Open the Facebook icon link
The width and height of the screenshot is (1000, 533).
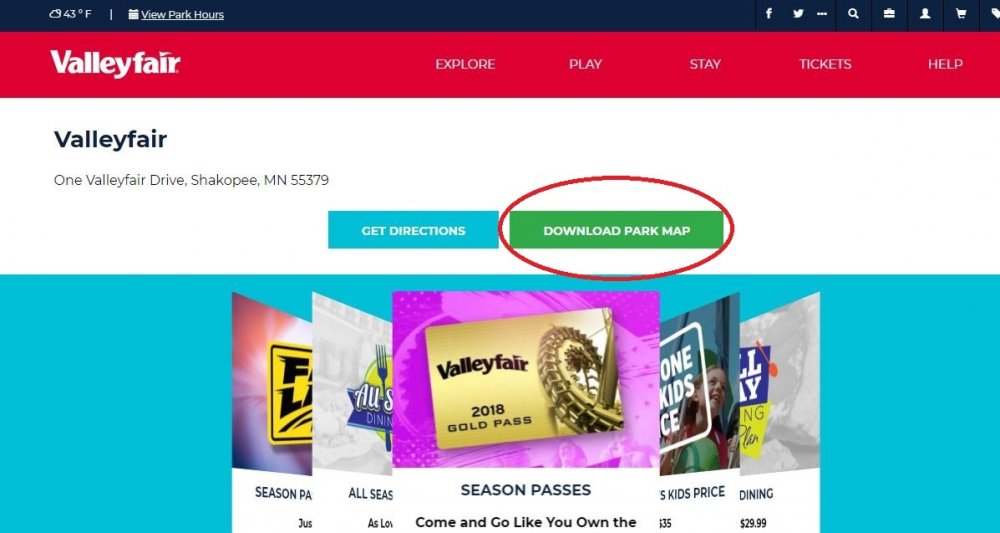[x=769, y=13]
